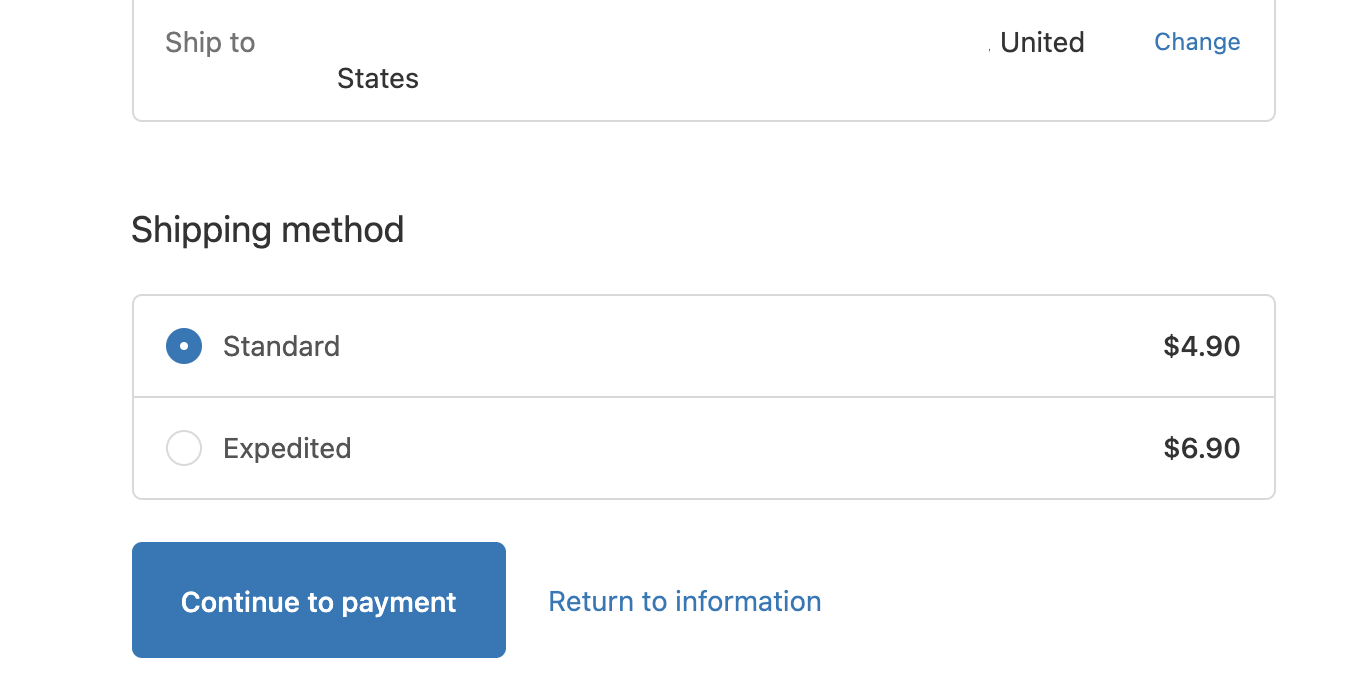Tap the filled blue radio circle

click(184, 346)
